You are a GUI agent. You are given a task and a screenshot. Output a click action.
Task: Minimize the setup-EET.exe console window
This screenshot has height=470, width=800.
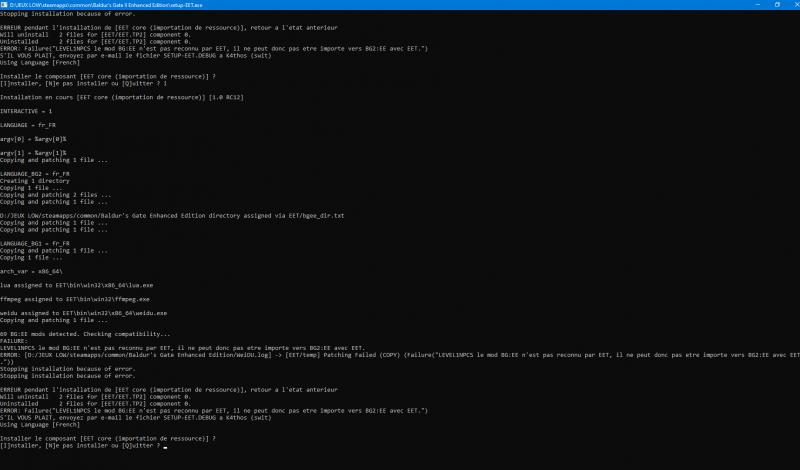[x=758, y=5]
